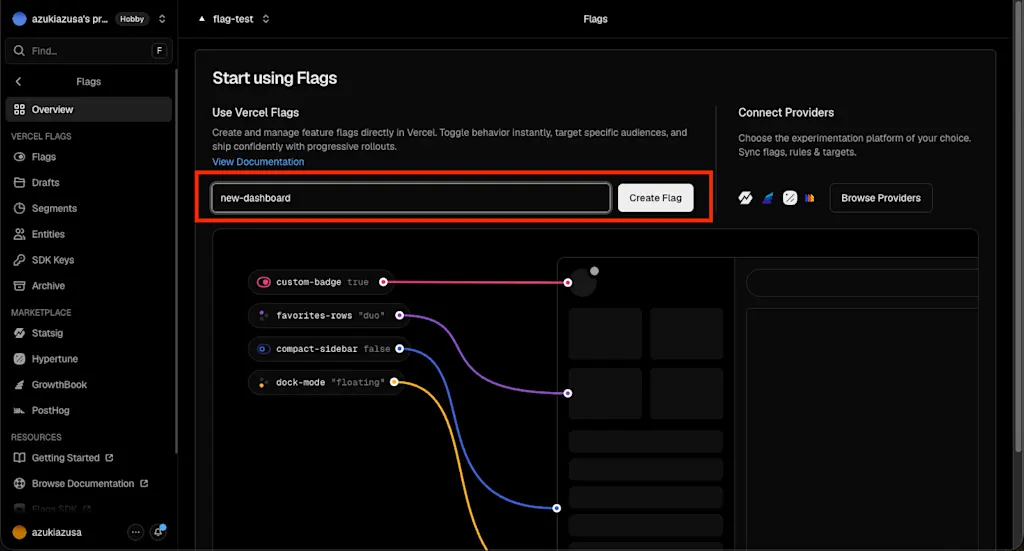Click the Drafts folder icon
Image resolution: width=1024 pixels, height=551 pixels.
(x=20, y=183)
